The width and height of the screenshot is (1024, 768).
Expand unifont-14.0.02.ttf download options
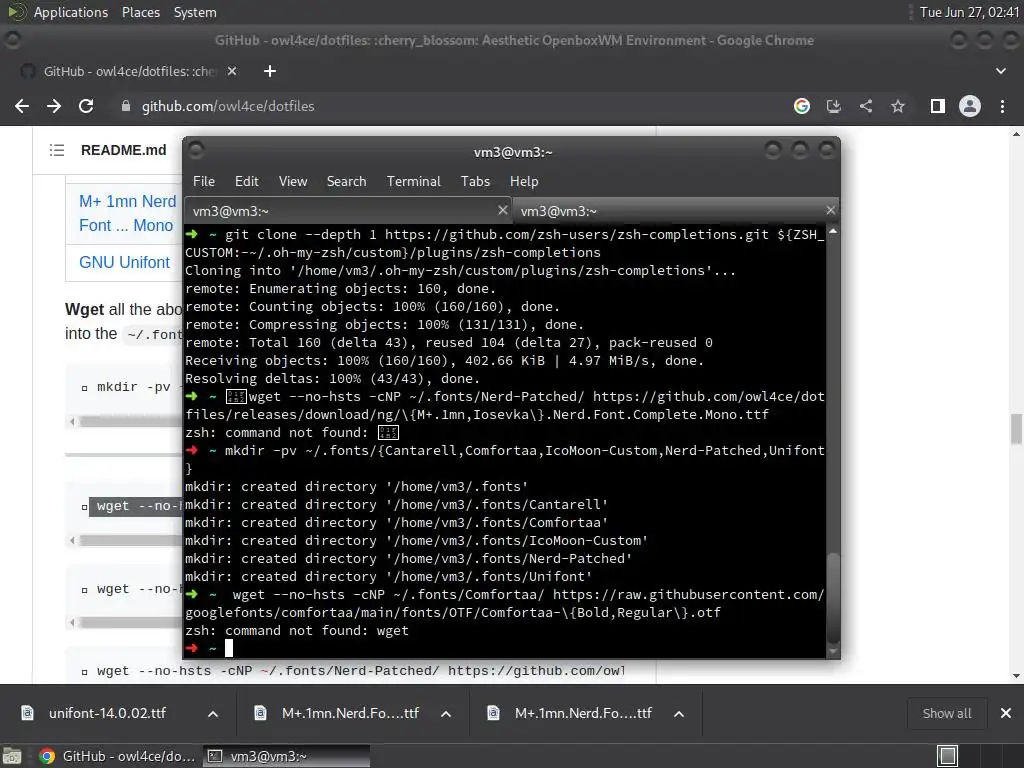(213, 714)
